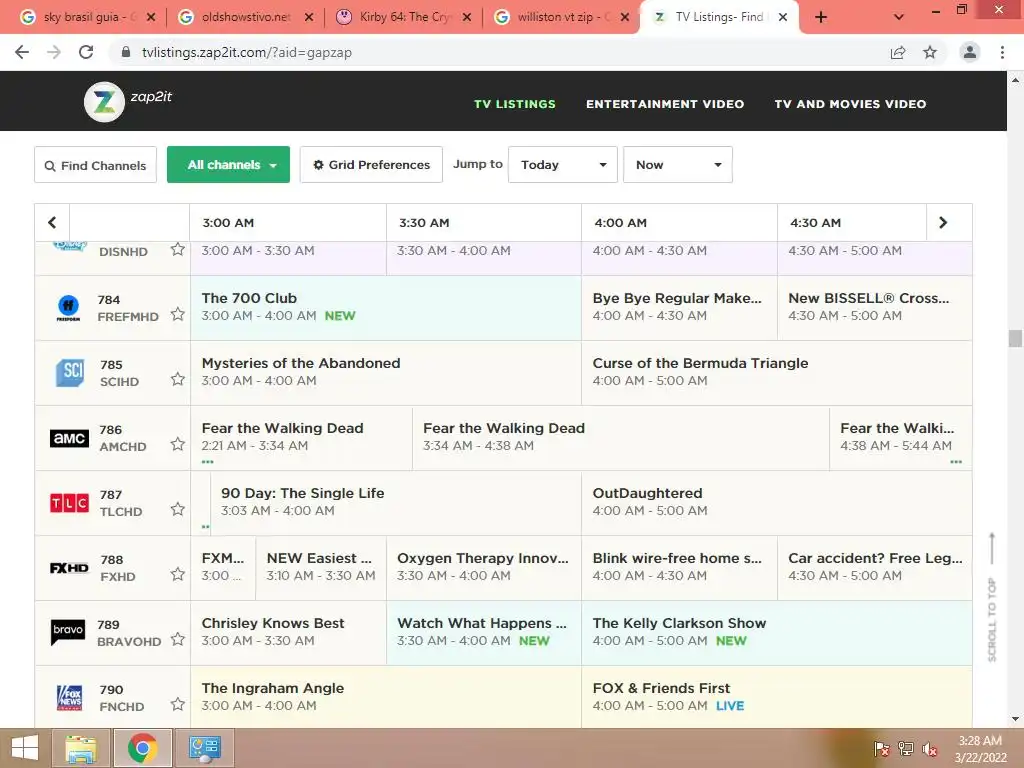Open The Ingraham Angle listing
The image size is (1024, 768).
(386, 697)
